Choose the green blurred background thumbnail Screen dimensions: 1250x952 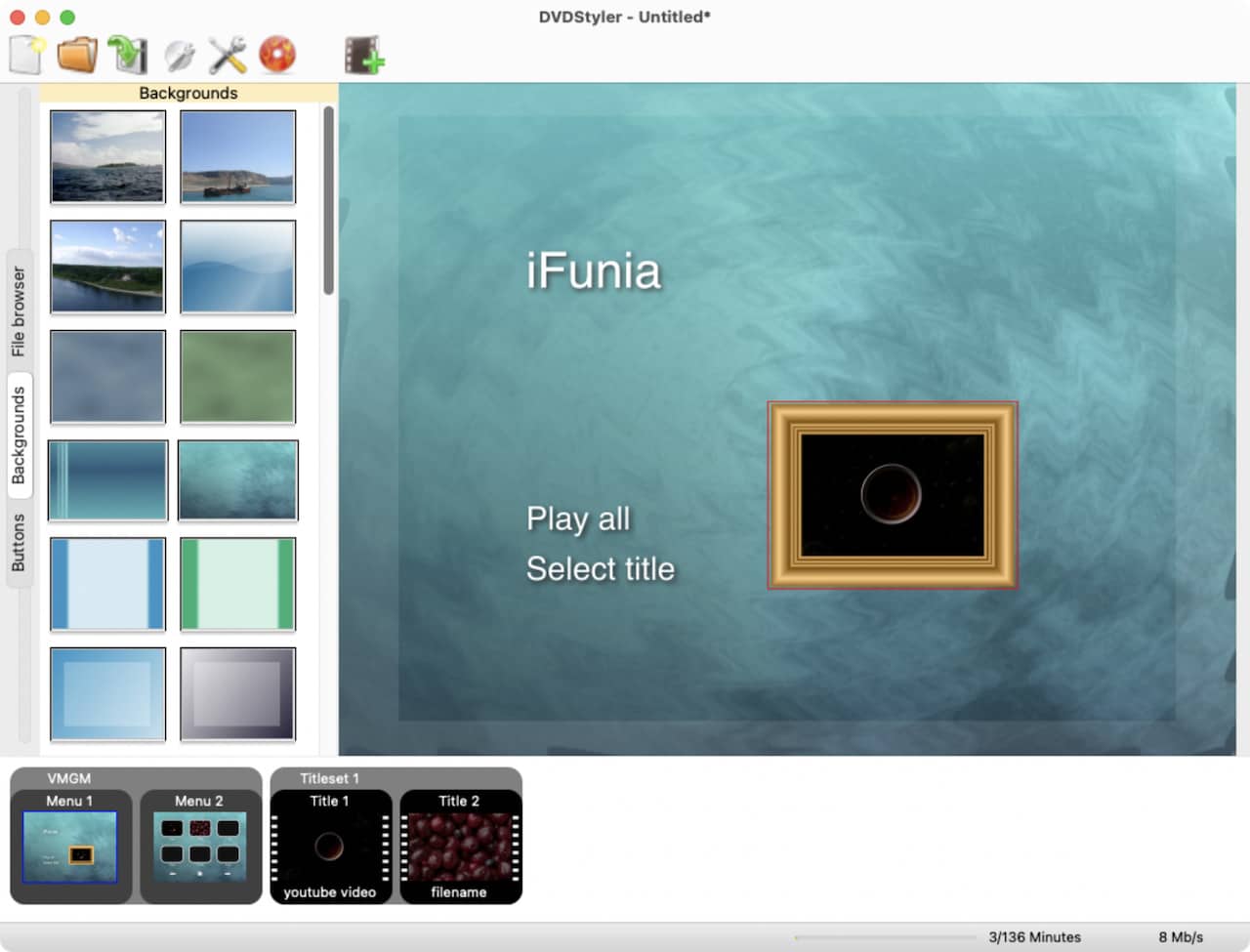pyautogui.click(x=237, y=376)
